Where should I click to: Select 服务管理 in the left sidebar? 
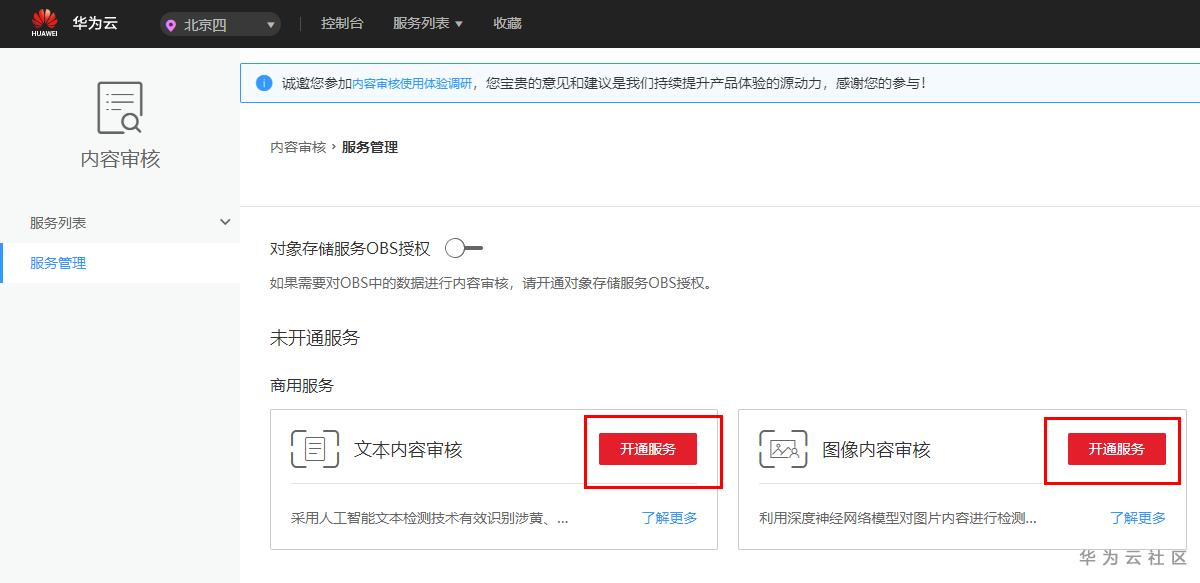pyautogui.click(x=120, y=263)
